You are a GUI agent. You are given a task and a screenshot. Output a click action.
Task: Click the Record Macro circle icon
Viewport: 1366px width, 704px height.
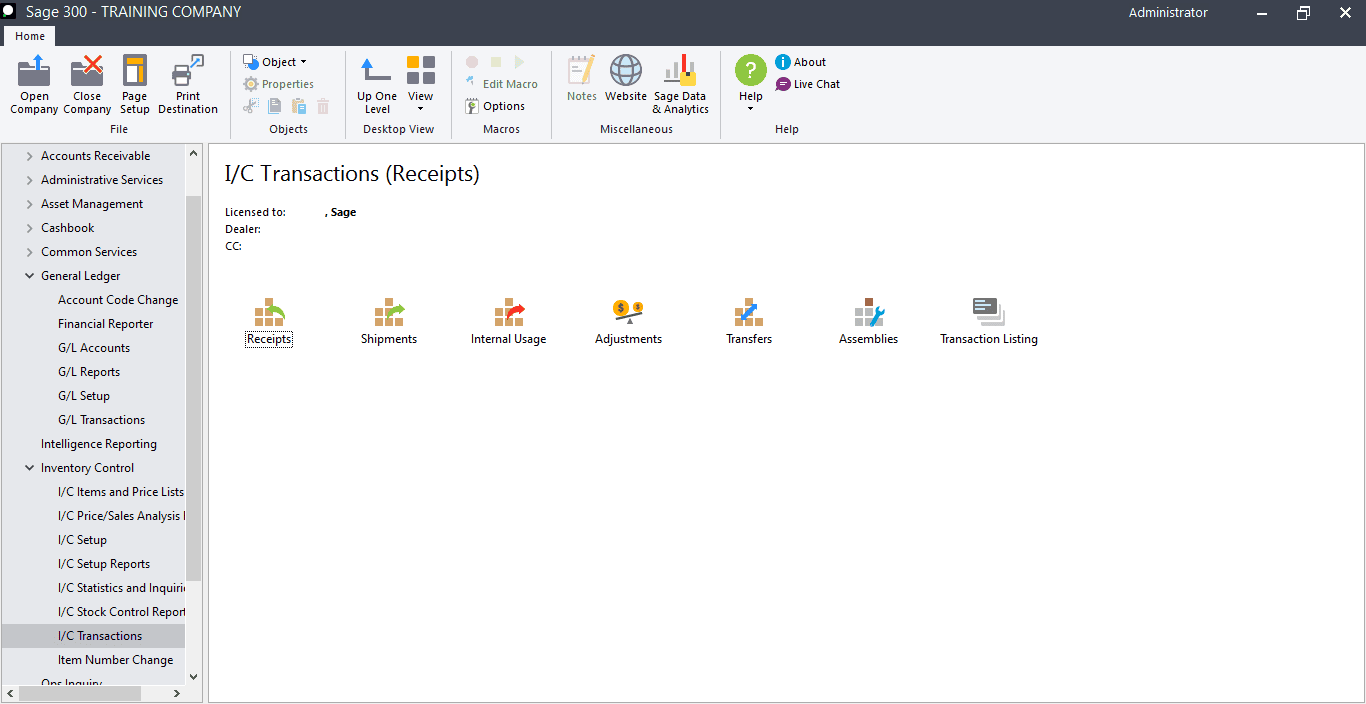pyautogui.click(x=472, y=62)
